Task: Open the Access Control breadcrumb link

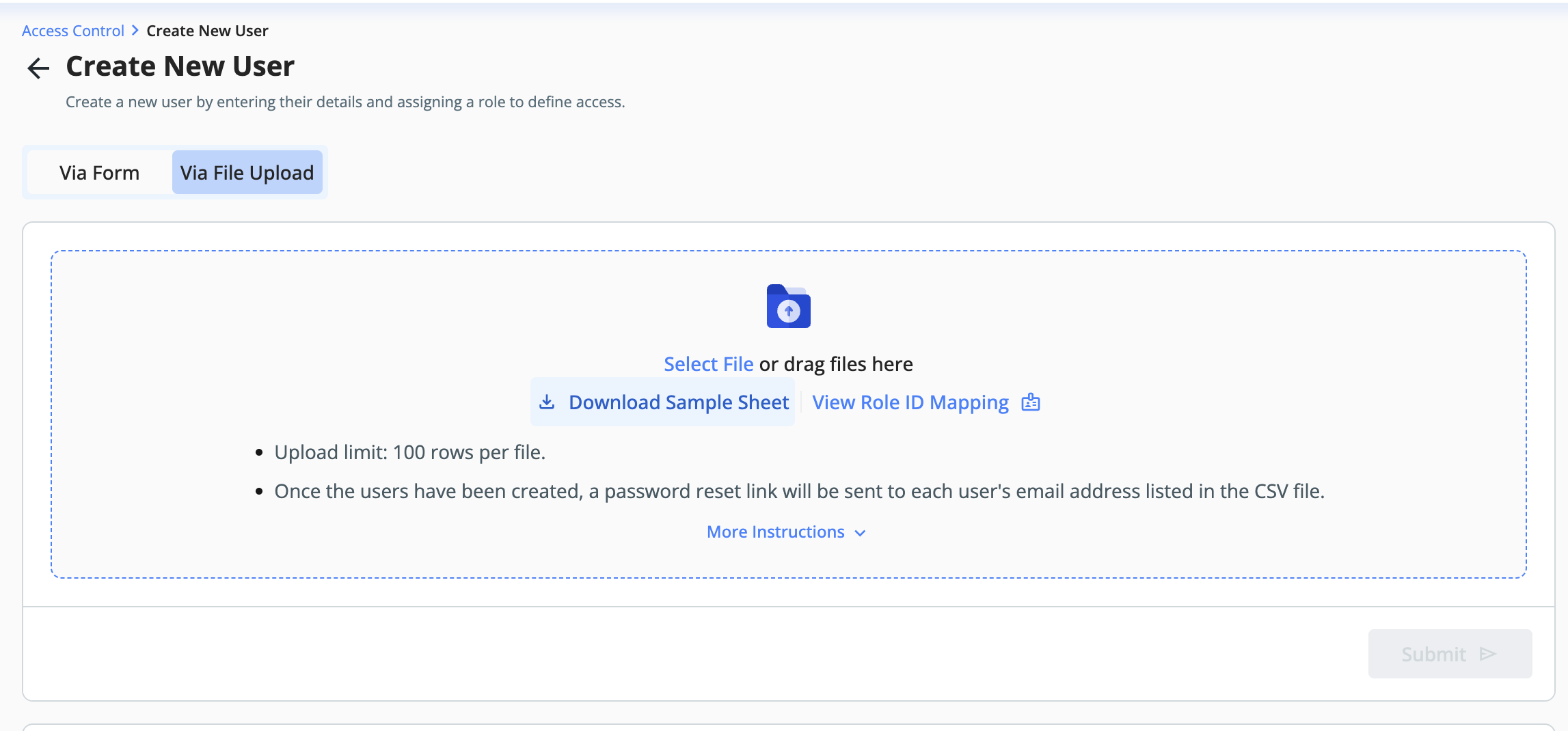Action: coord(73,31)
